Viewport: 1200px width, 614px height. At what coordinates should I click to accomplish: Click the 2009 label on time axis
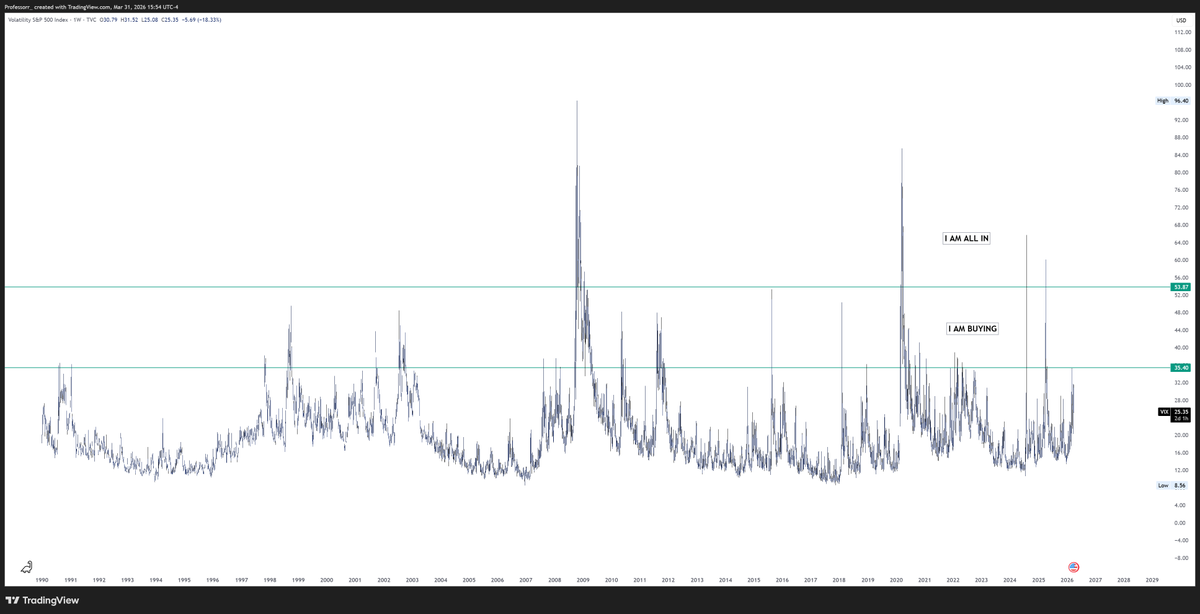tap(582, 579)
